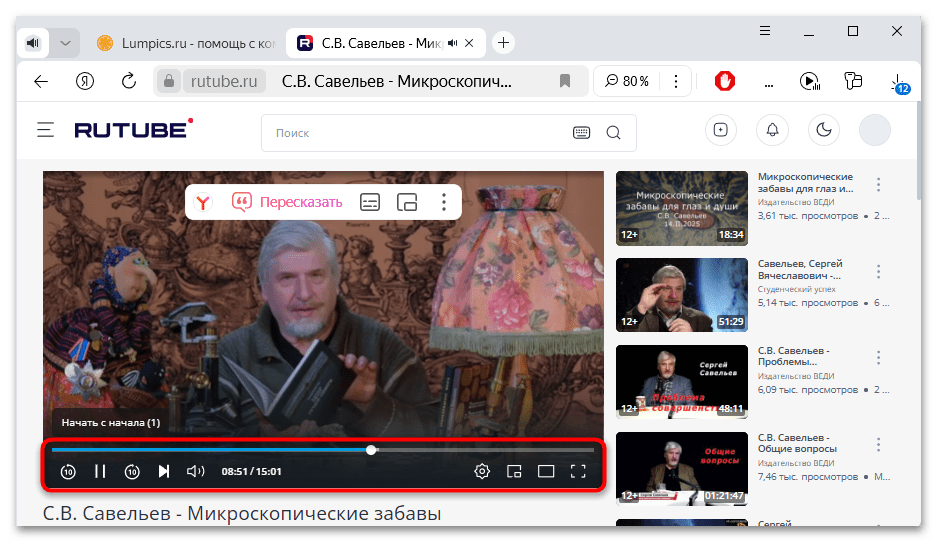Open options for С.В. Савельев - Проблемы video

(x=878, y=358)
